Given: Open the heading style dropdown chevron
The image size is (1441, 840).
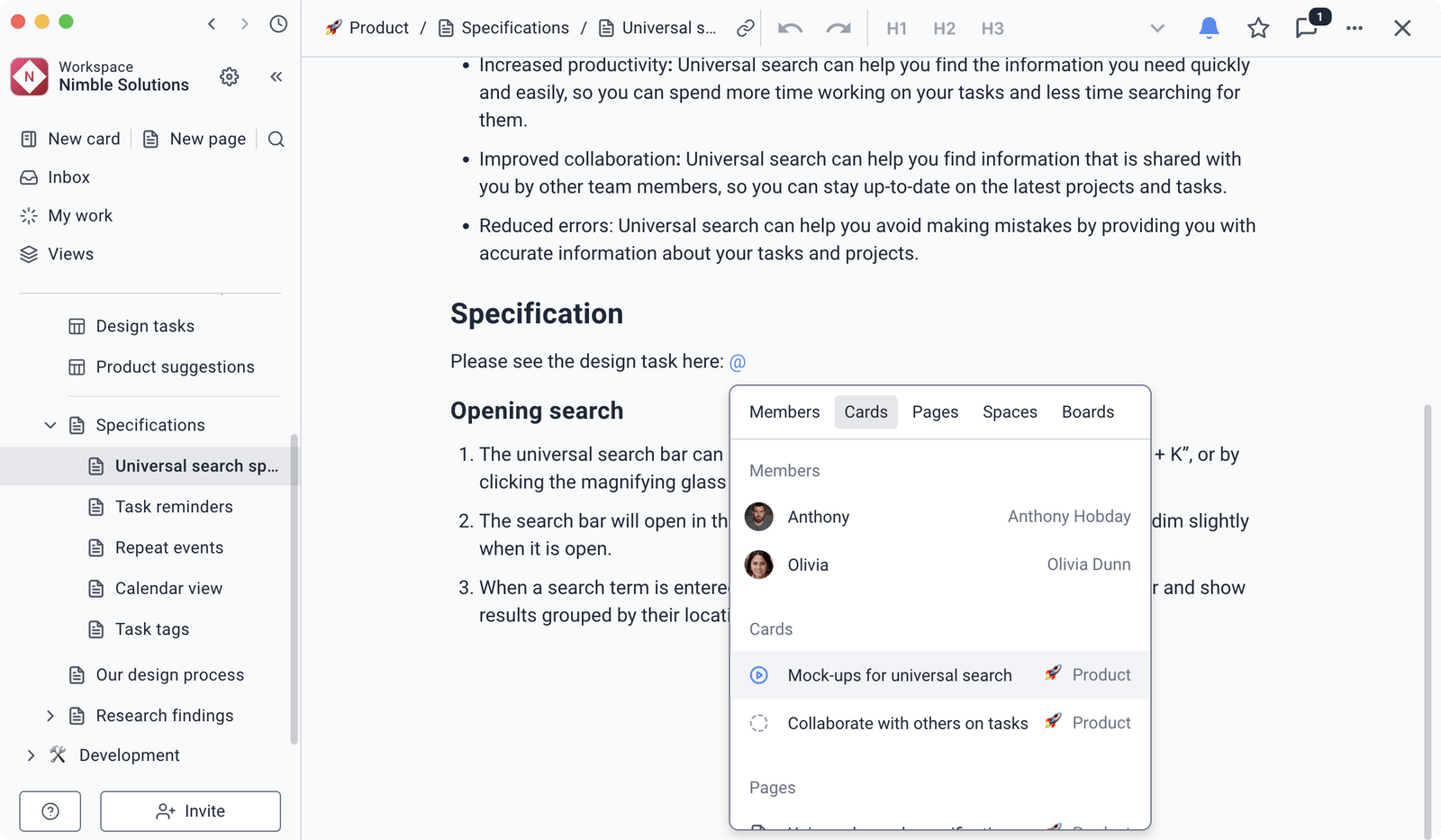Looking at the screenshot, I should 1156,28.
